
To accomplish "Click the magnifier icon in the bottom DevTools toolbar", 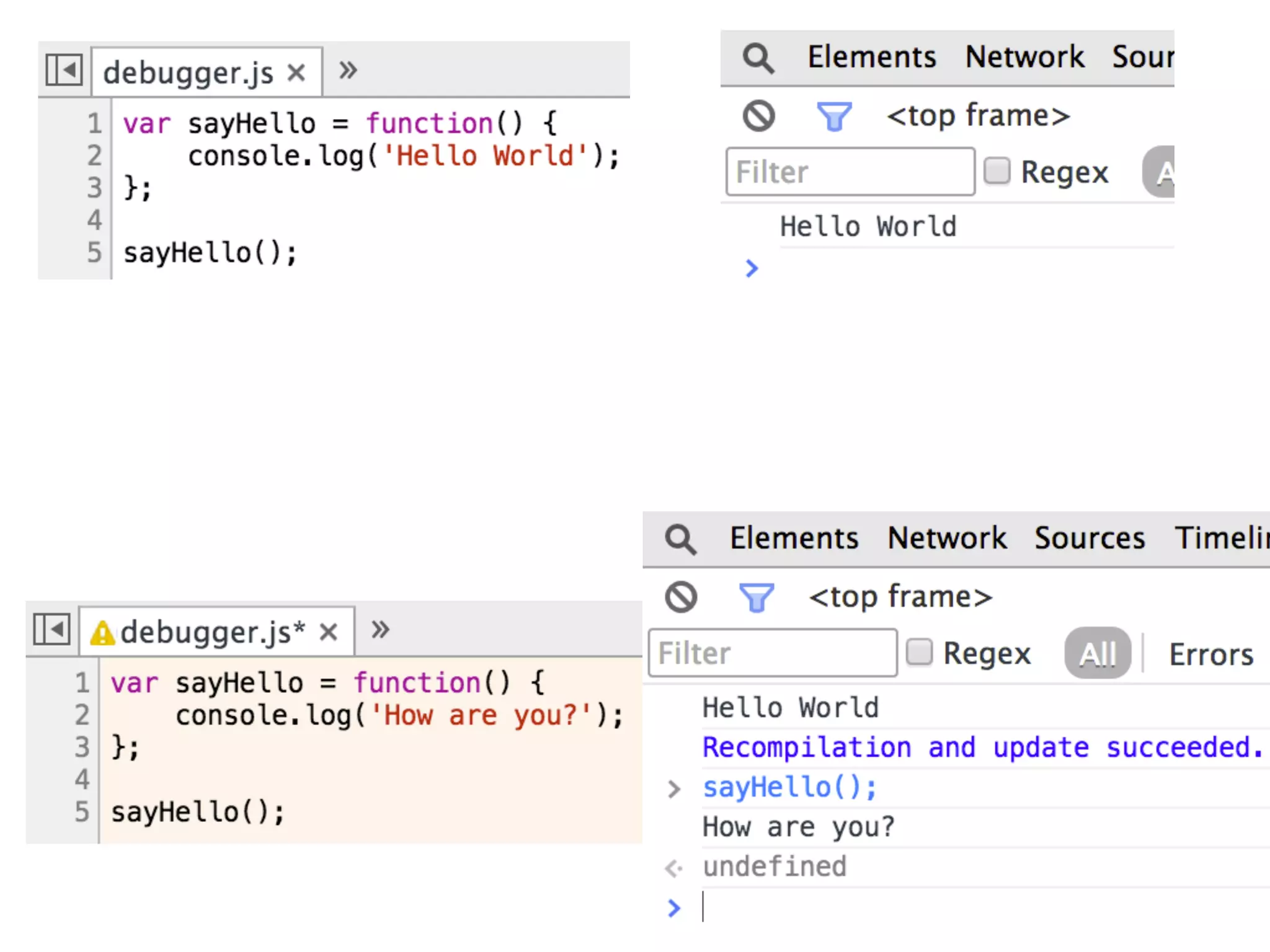I will point(680,539).
